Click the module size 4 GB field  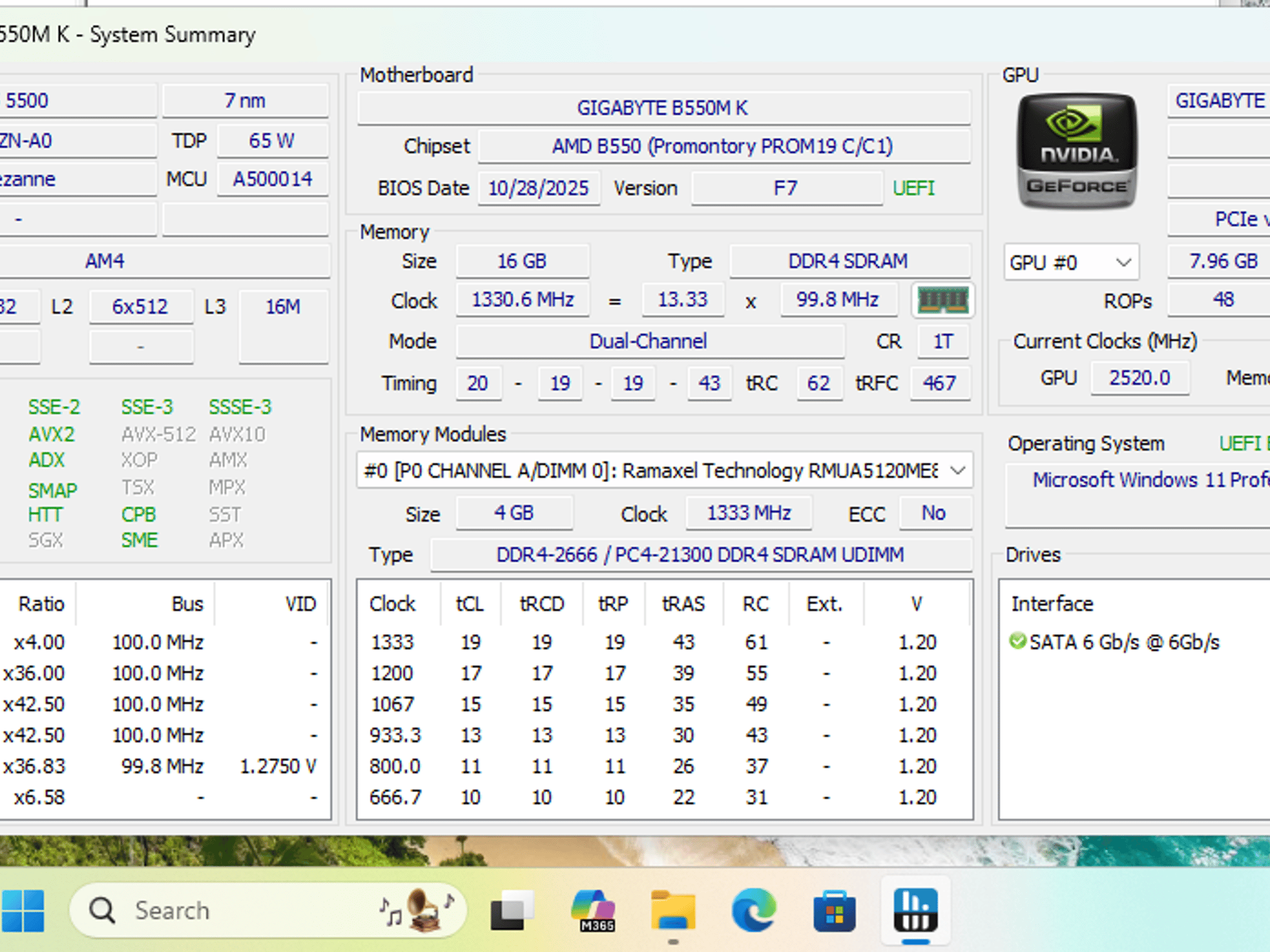point(515,513)
